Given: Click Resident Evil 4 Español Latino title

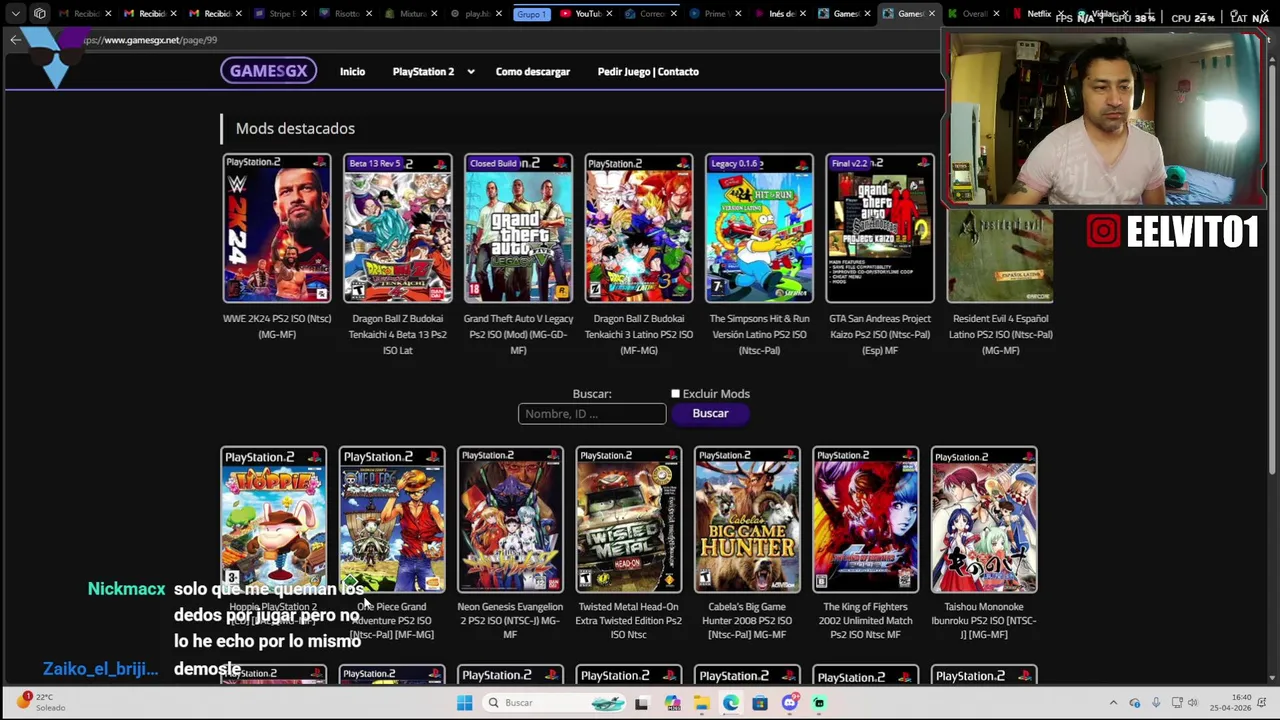Looking at the screenshot, I should click(1000, 334).
